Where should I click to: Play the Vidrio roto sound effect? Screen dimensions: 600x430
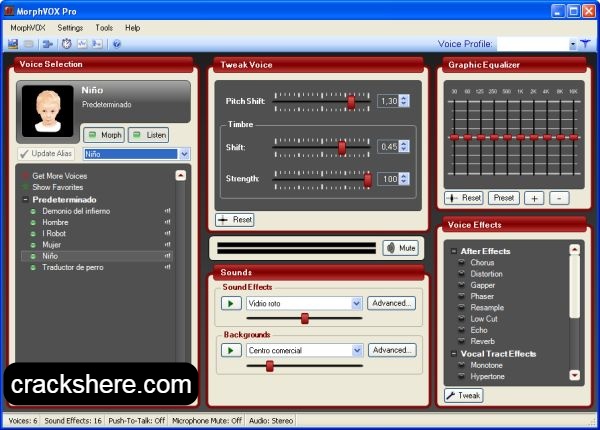pyautogui.click(x=231, y=303)
